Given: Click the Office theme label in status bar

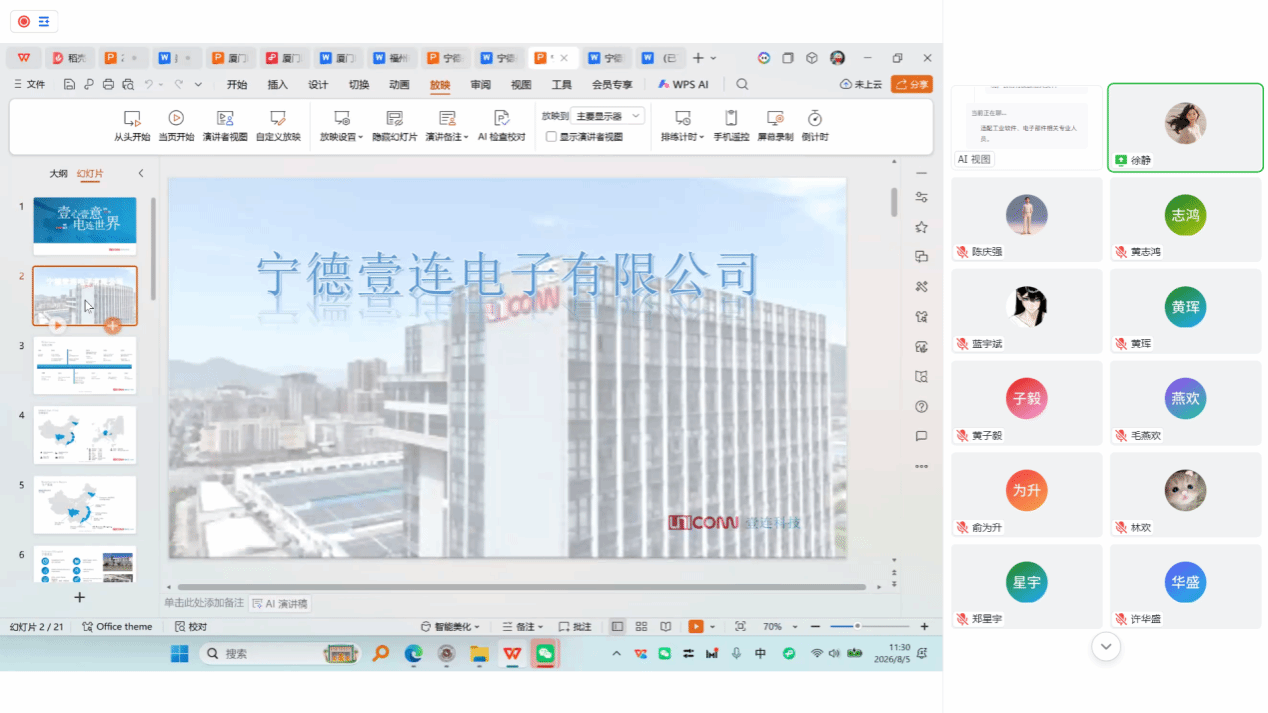Looking at the screenshot, I should [x=117, y=627].
